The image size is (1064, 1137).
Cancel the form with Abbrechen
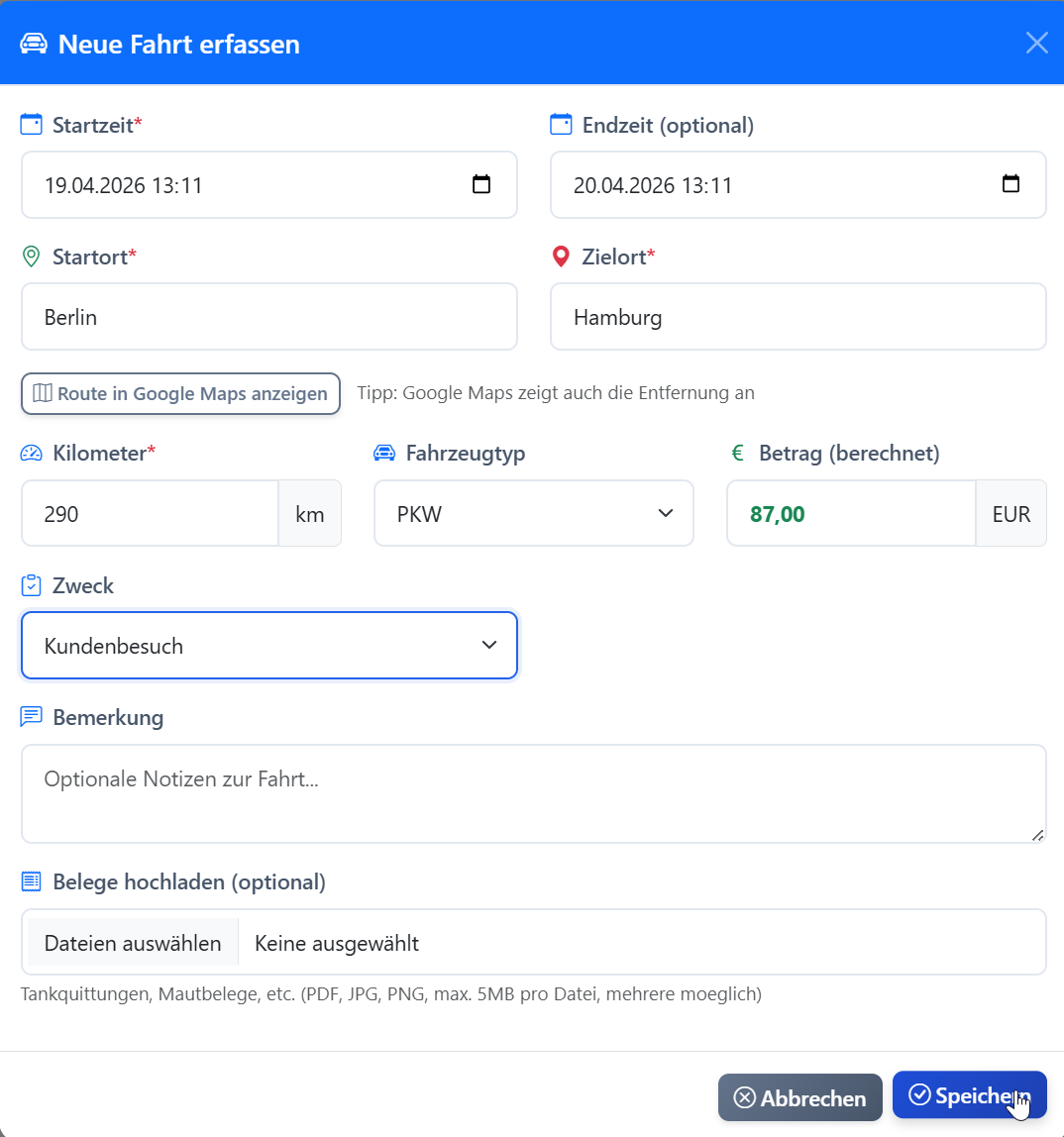tap(799, 1097)
